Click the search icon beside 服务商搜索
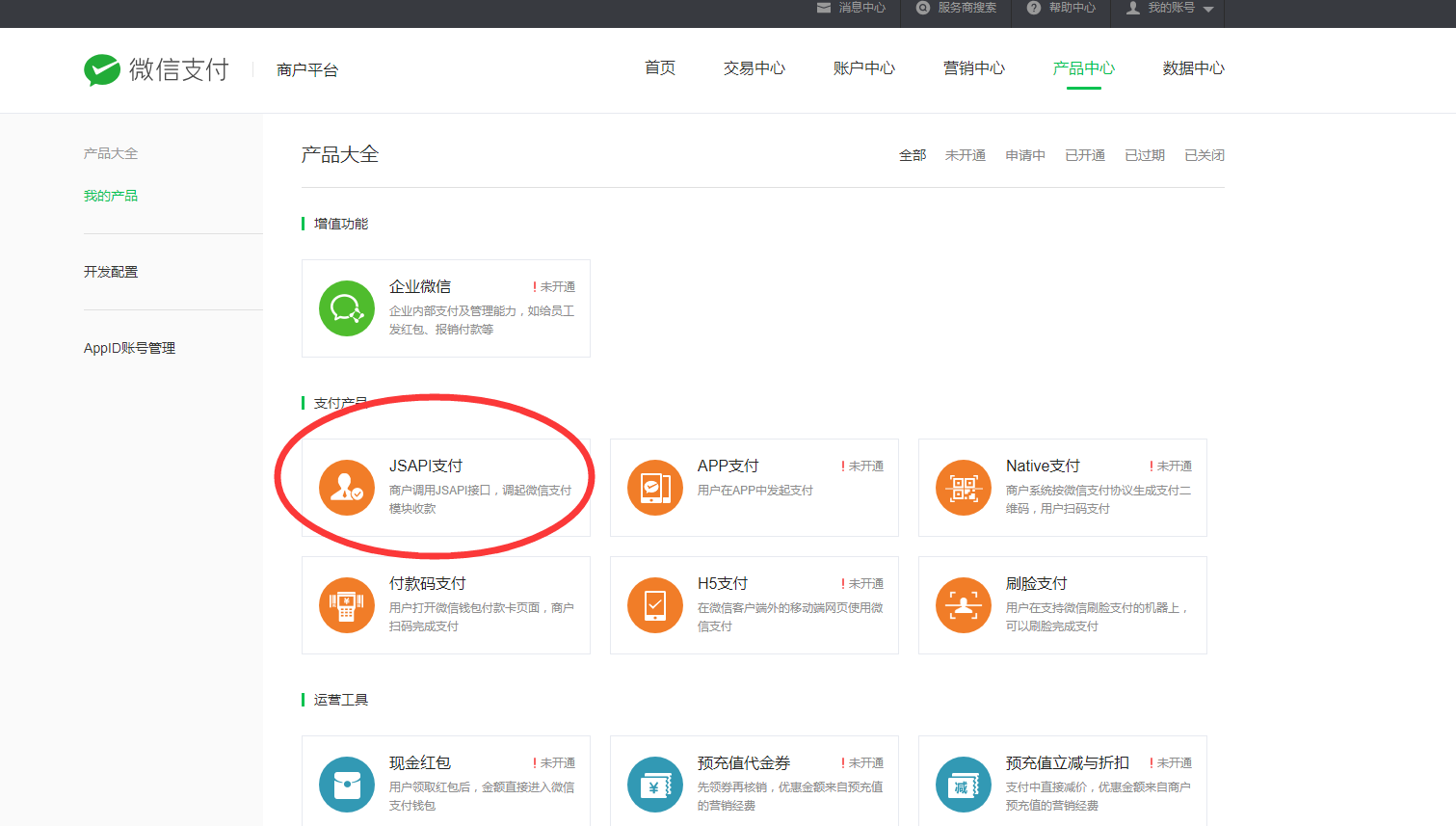Image resolution: width=1456 pixels, height=826 pixels. coord(923,8)
